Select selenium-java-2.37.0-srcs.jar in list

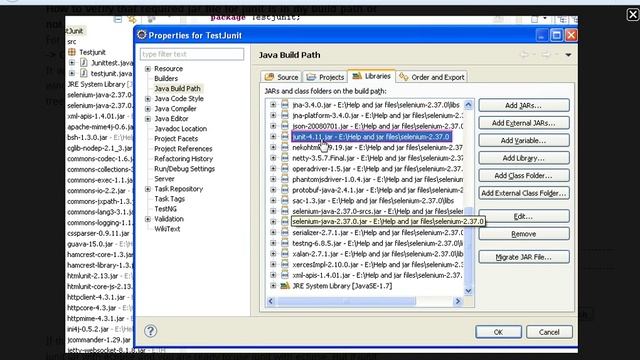coord(378,211)
